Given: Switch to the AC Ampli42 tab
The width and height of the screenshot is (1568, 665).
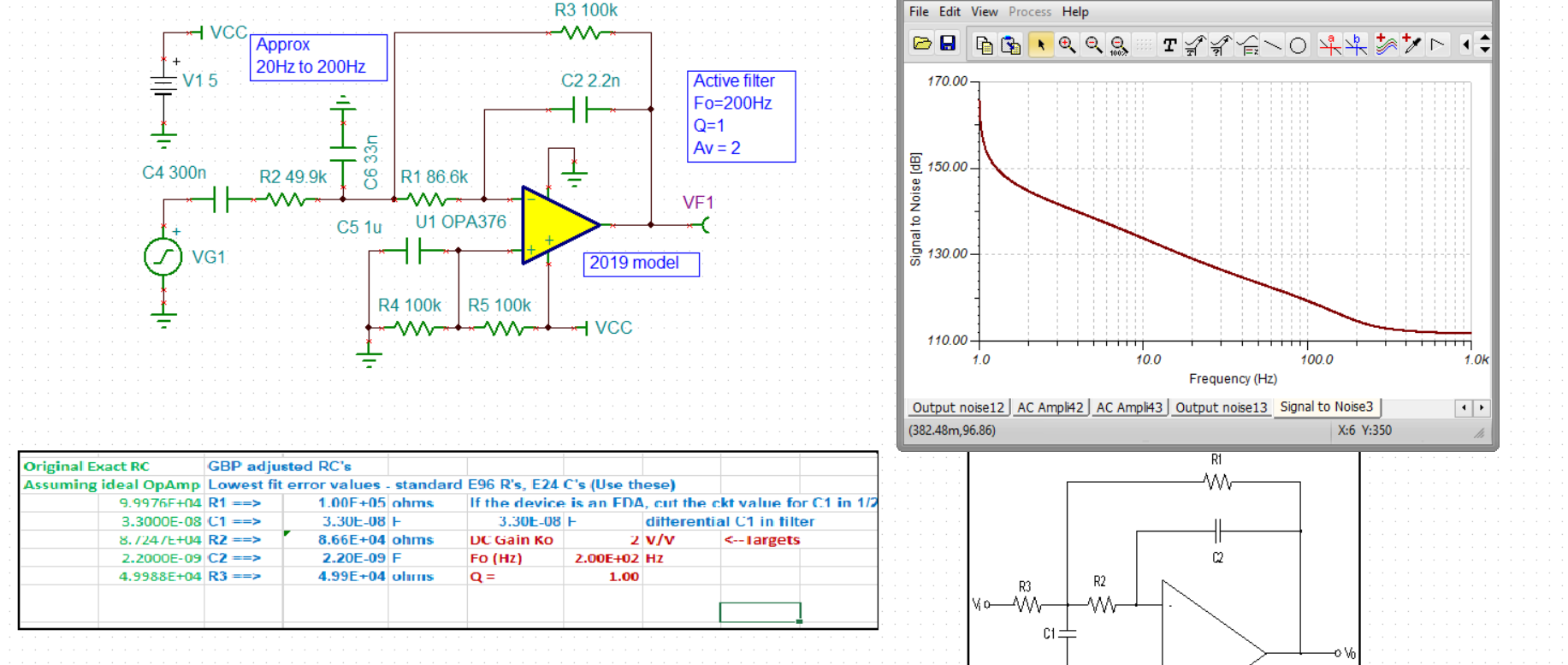Looking at the screenshot, I should click(x=1050, y=407).
